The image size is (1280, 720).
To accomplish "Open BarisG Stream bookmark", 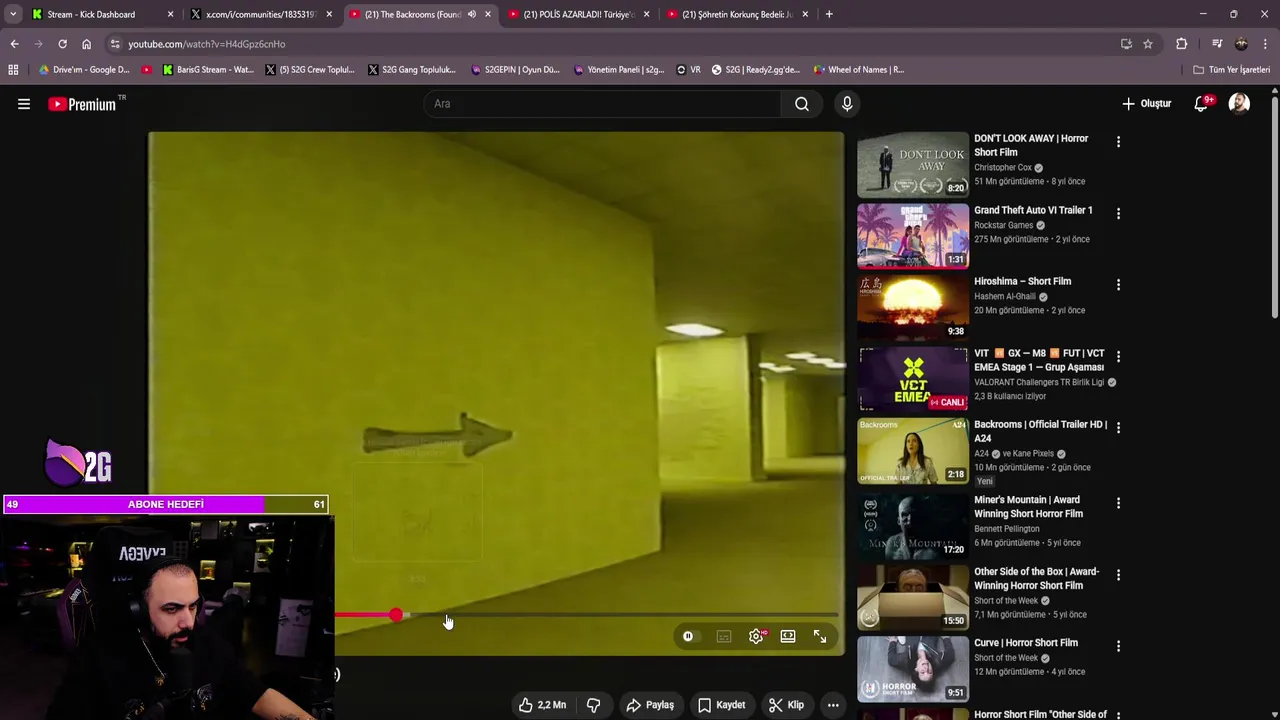I will [x=208, y=70].
